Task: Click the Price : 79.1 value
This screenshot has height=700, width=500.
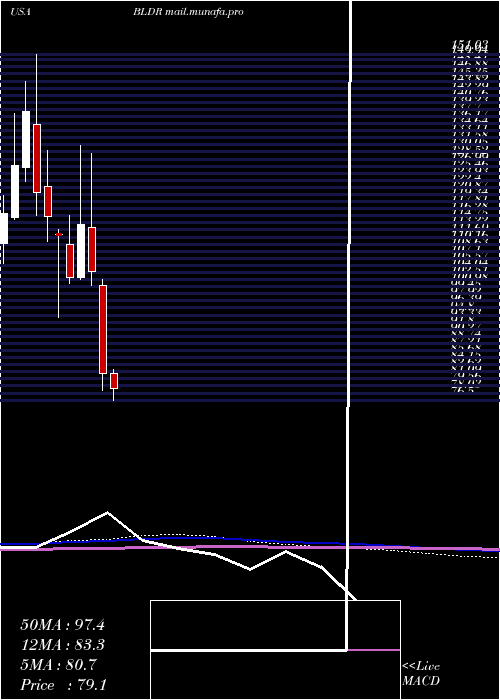Action: tap(63, 685)
